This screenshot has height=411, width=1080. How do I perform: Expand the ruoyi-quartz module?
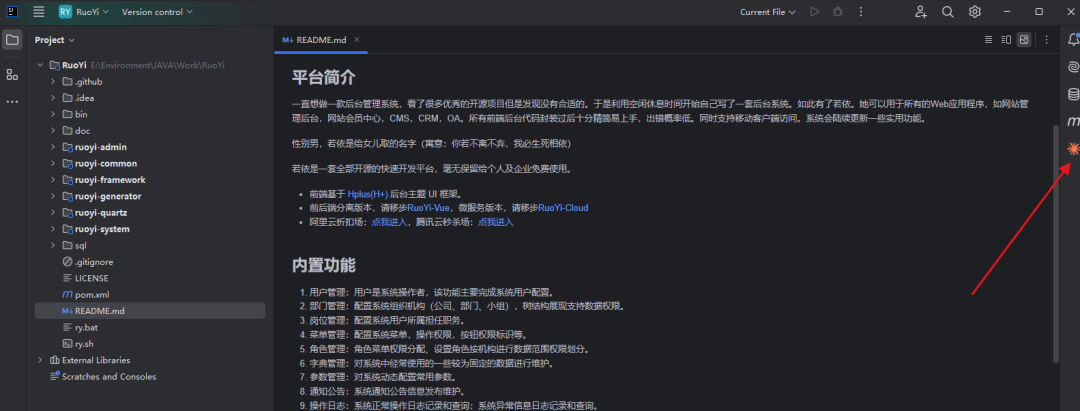[53, 213]
